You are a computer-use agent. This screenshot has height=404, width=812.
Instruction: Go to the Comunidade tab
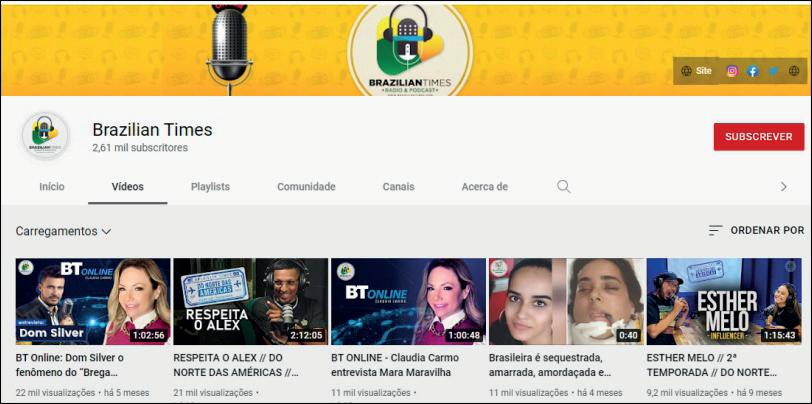[x=306, y=187]
